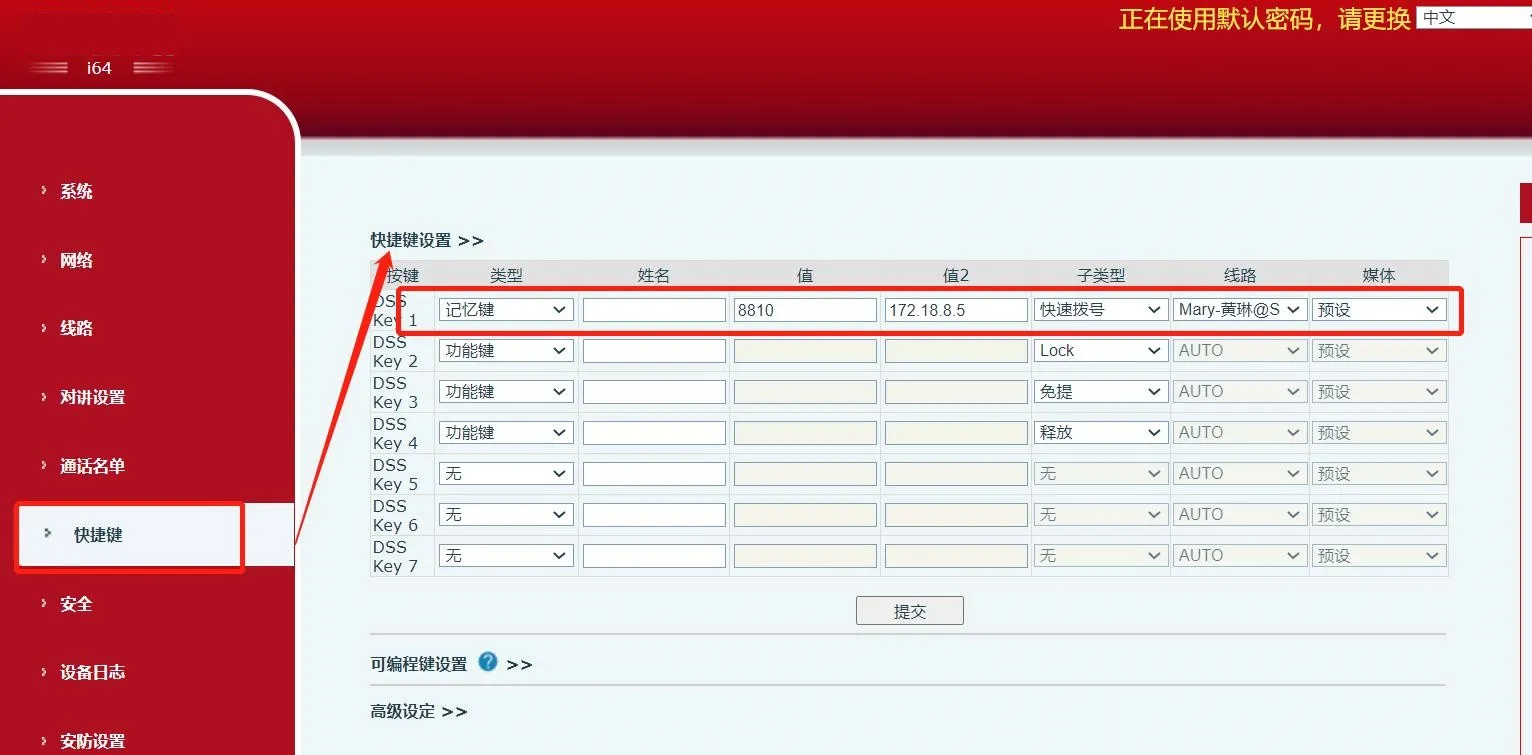This screenshot has height=755, width=1532.
Task: Open DSS Key 1 类型 dropdown (记忆键)
Action: point(506,310)
